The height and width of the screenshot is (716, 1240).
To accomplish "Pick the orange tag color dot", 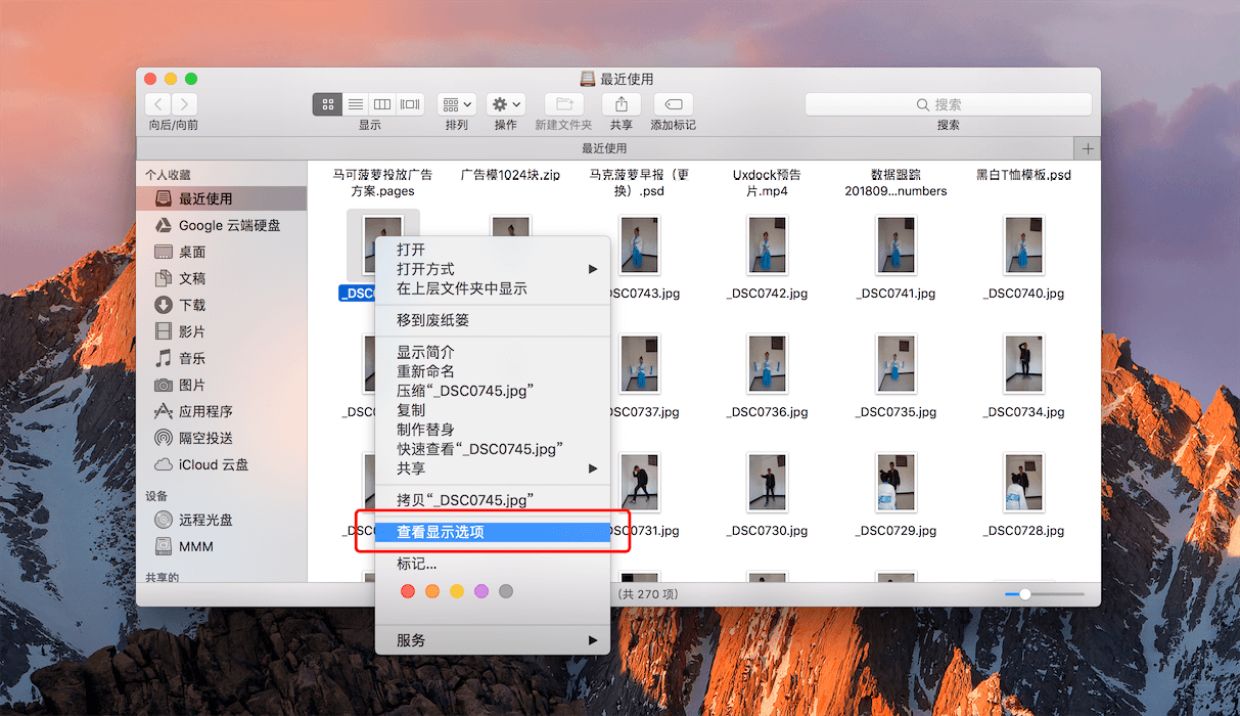I will tap(432, 592).
